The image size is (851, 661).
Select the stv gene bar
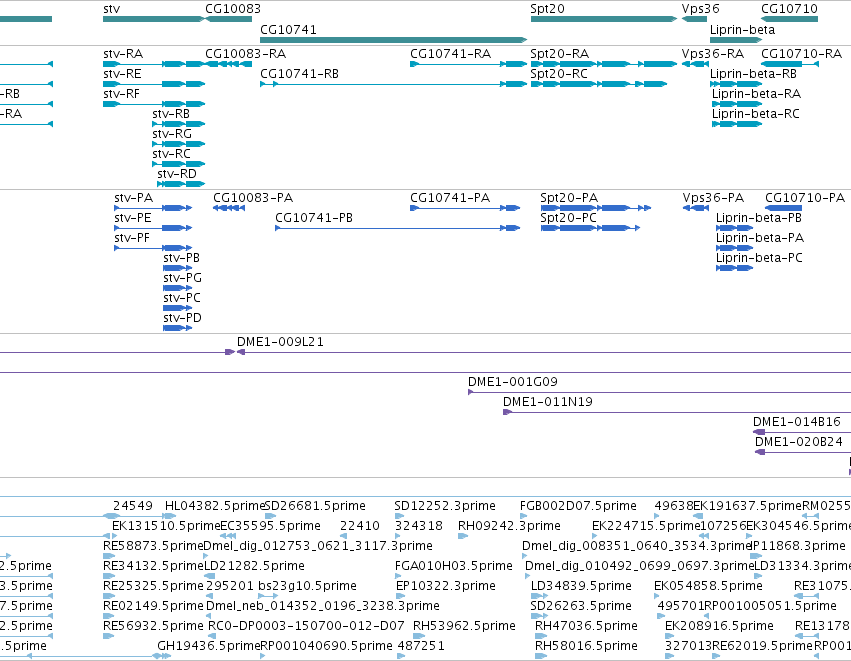point(154,19)
